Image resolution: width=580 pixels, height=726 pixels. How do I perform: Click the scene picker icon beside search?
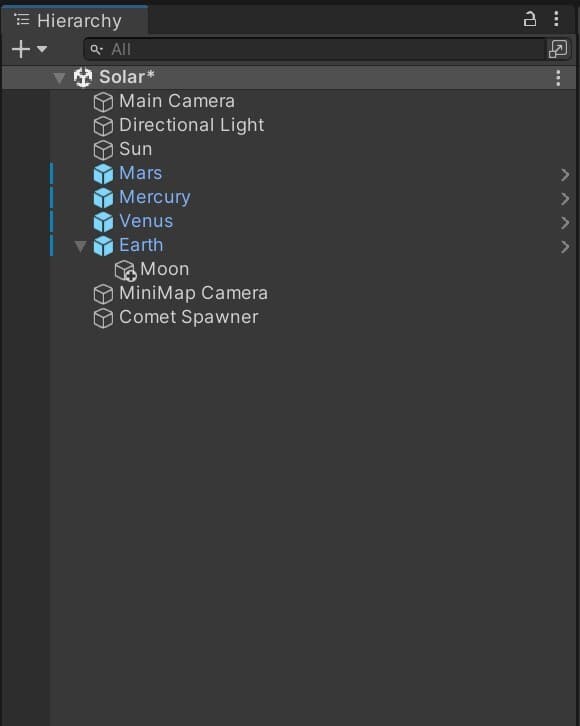click(x=558, y=49)
